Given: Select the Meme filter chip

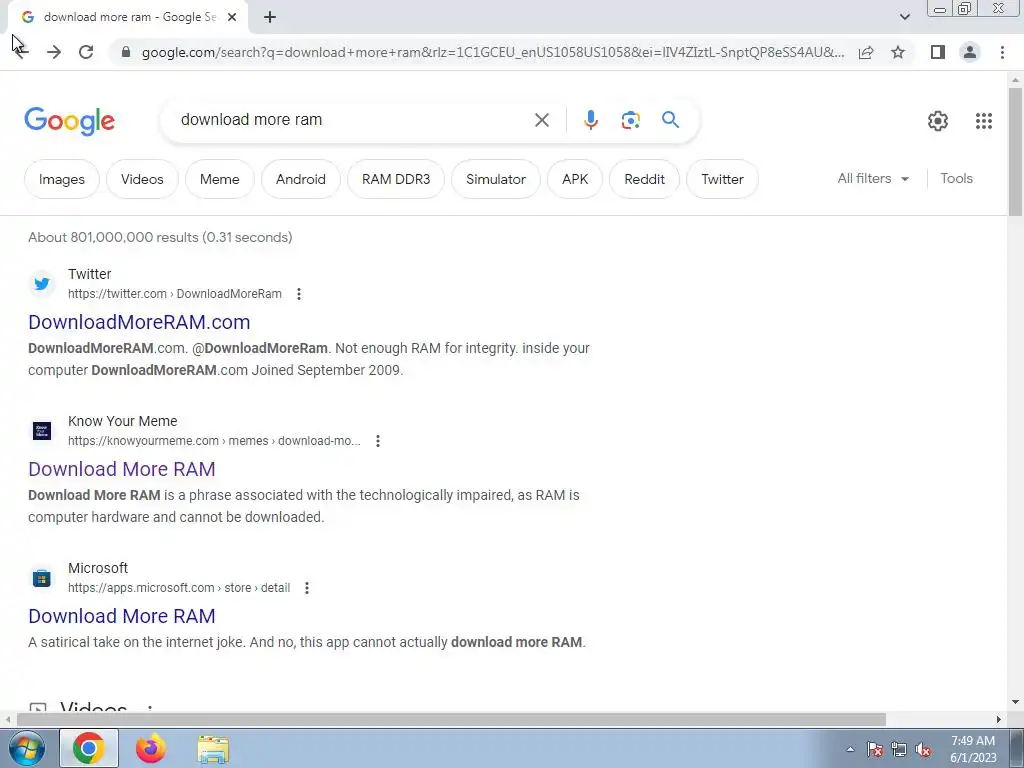Looking at the screenshot, I should pos(219,179).
